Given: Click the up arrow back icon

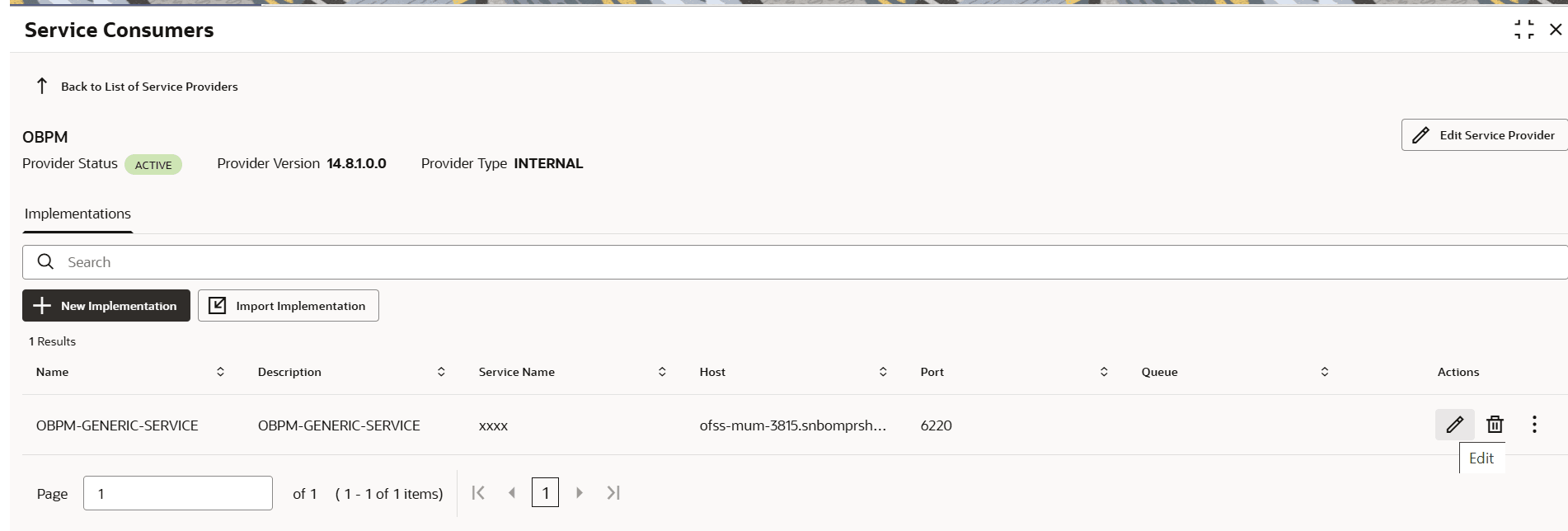Looking at the screenshot, I should click(x=42, y=86).
